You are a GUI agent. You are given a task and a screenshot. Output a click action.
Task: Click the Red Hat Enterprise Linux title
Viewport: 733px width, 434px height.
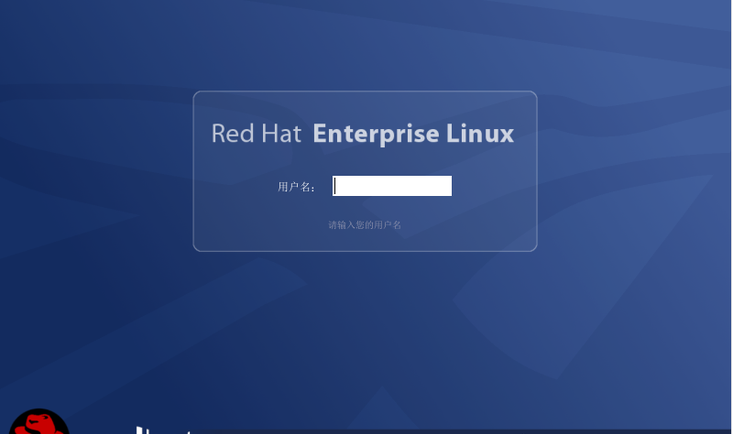click(363, 134)
